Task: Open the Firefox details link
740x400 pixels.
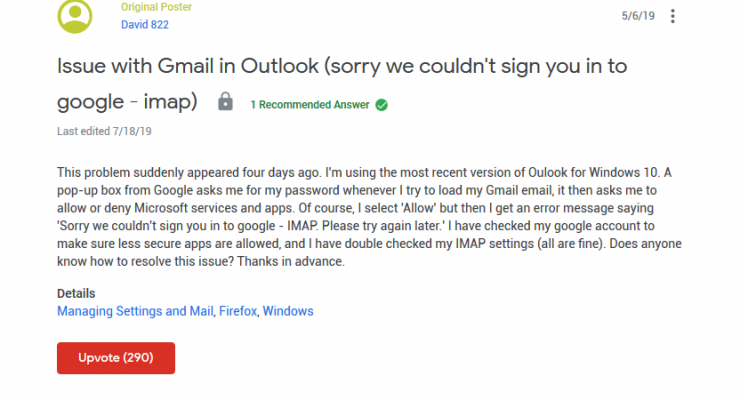Action: 238,311
